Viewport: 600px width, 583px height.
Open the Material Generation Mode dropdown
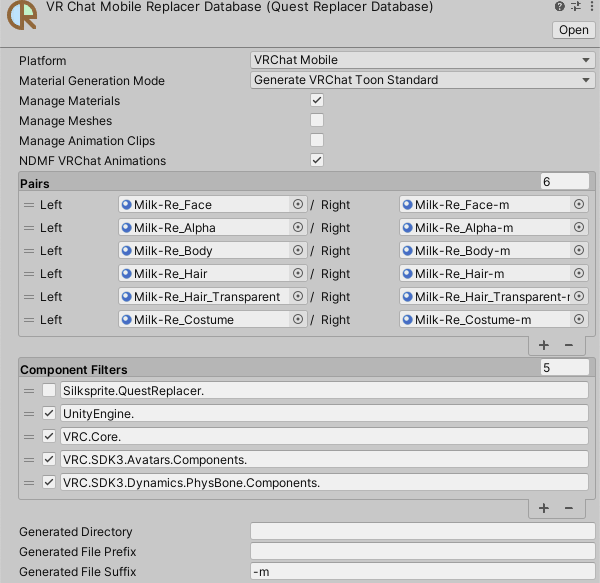point(421,80)
